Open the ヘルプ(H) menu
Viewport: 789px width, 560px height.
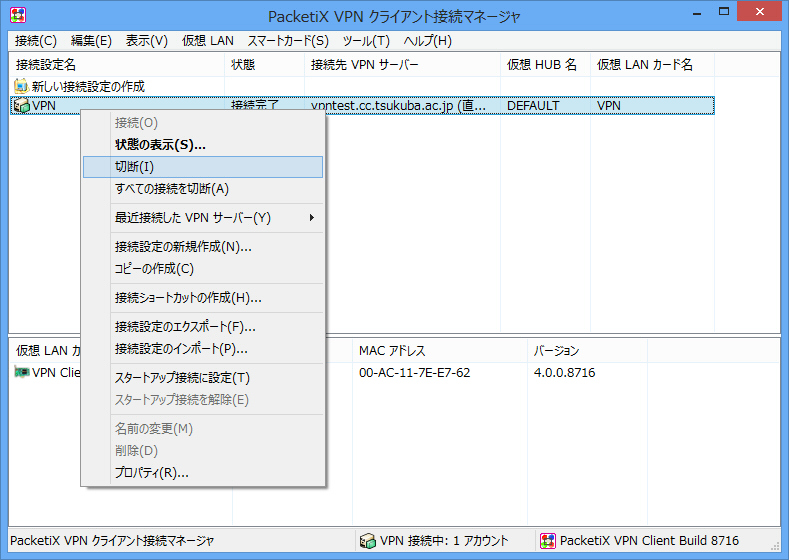428,41
